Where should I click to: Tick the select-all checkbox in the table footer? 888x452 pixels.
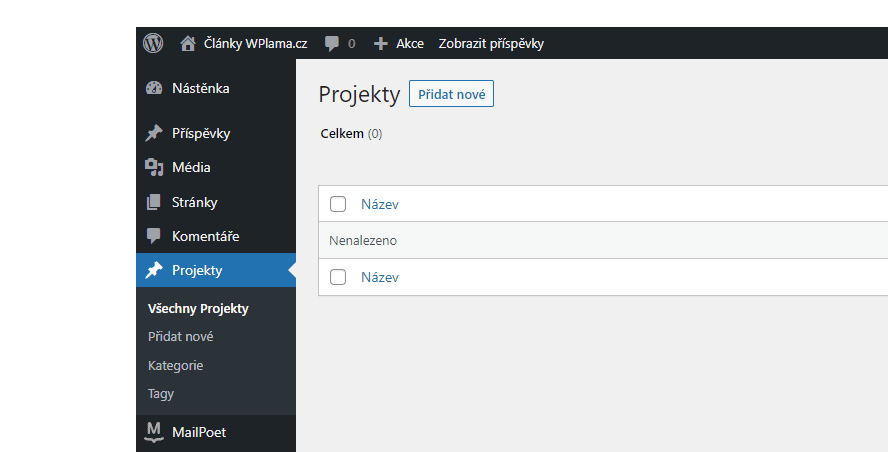click(338, 277)
